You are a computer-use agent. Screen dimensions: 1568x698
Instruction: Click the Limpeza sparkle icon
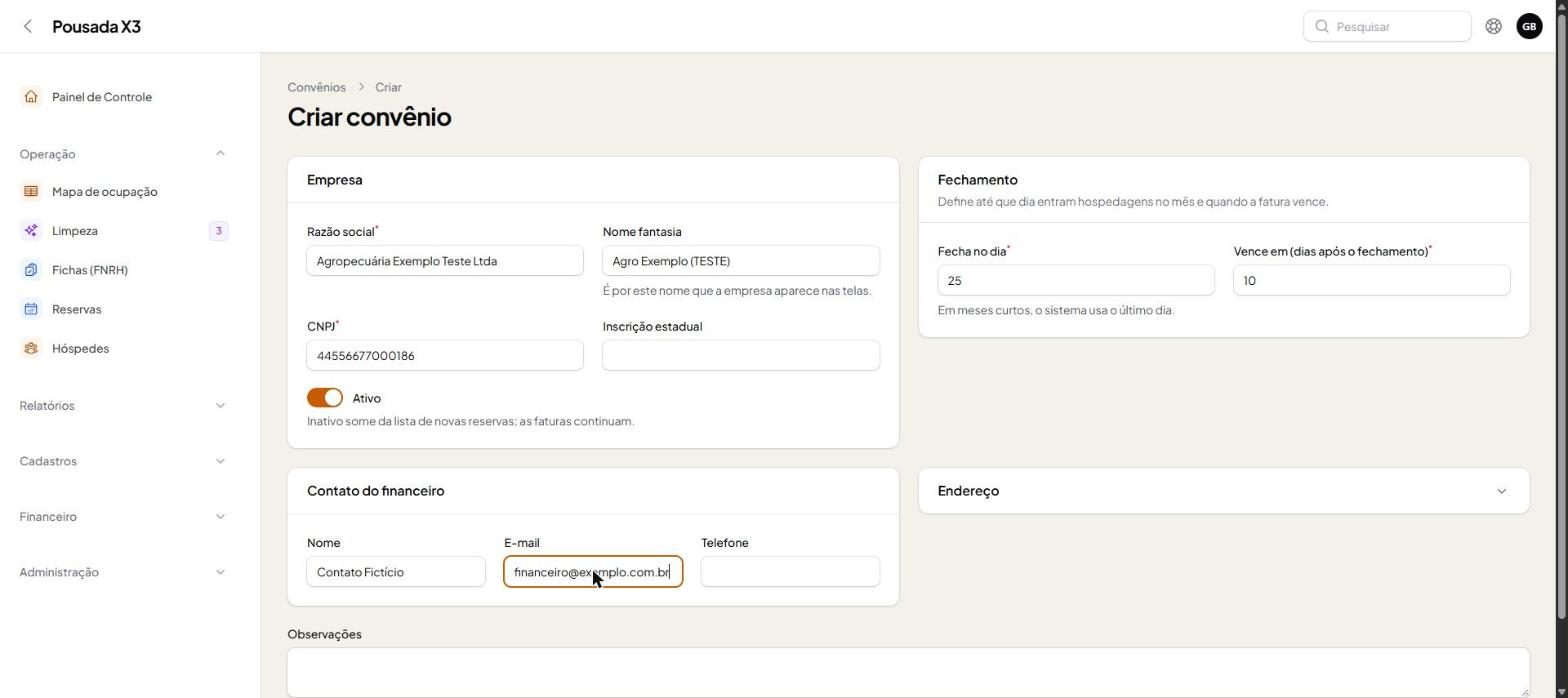click(x=31, y=231)
